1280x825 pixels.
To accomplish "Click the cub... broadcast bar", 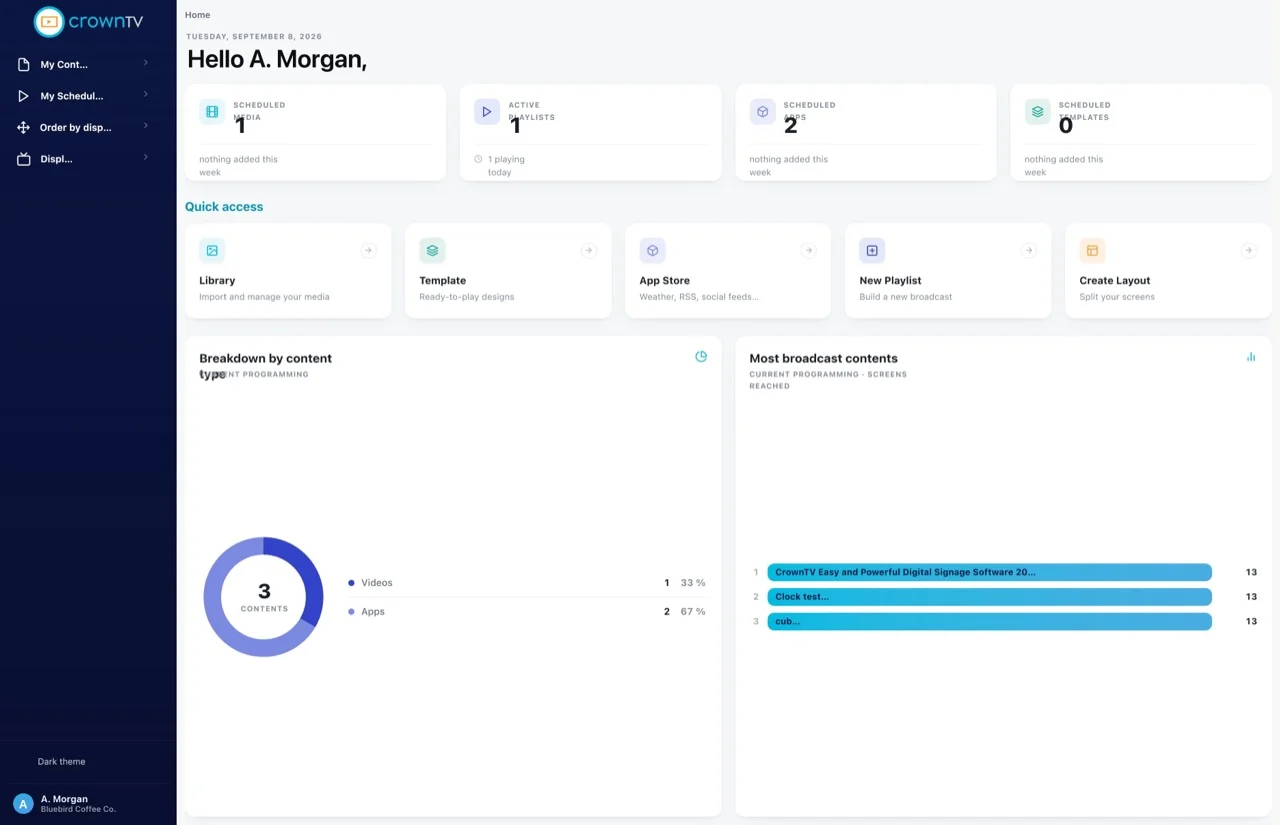I will point(989,621).
